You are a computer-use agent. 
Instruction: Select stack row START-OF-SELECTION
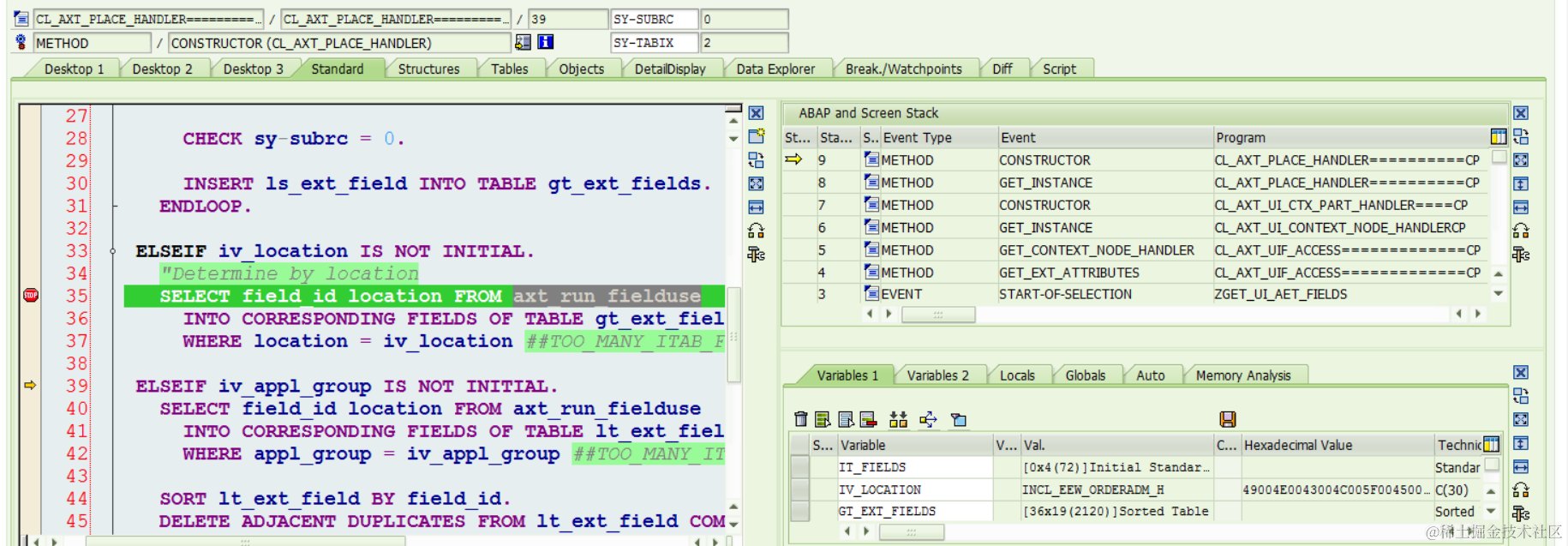click(x=1136, y=294)
